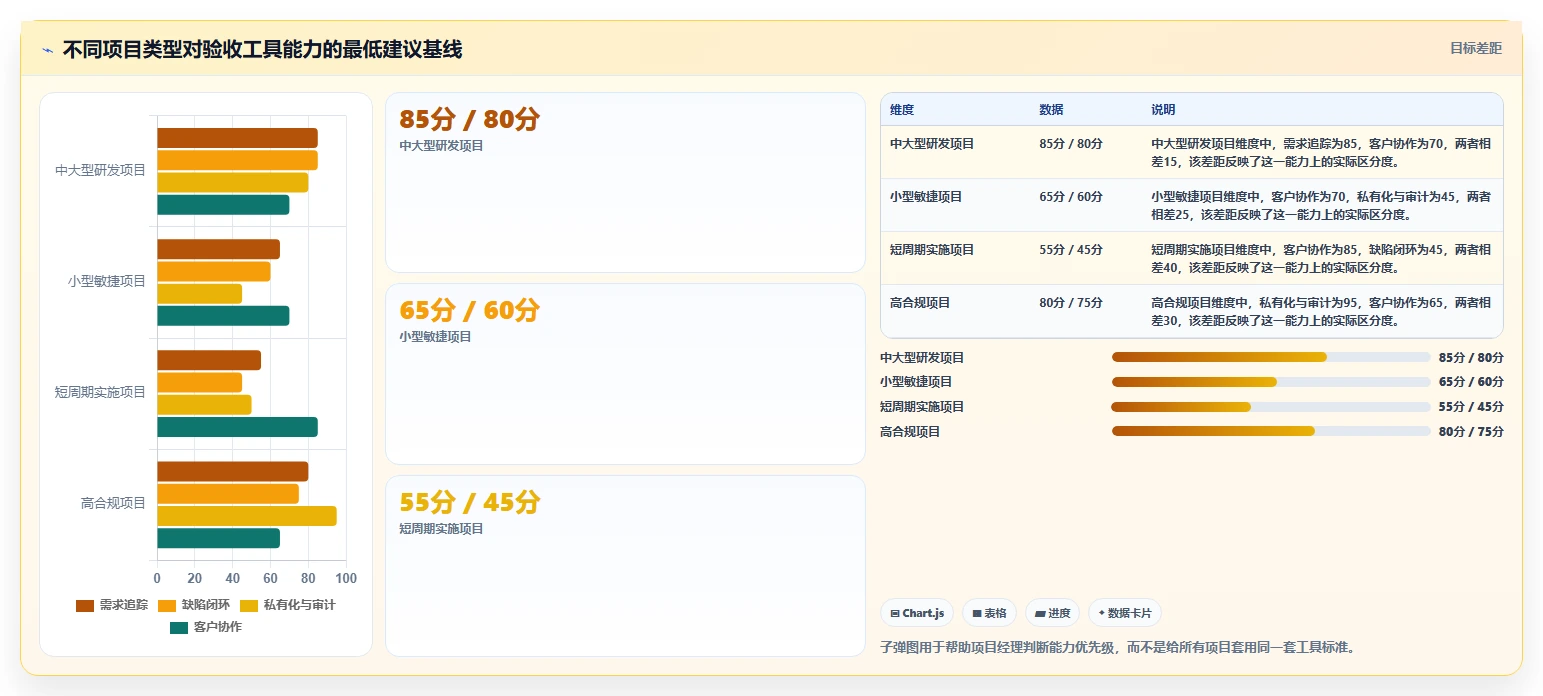Screen dimensions: 1543x696
Task: Click the 高合规项目 progress bar
Action: (x=1271, y=431)
